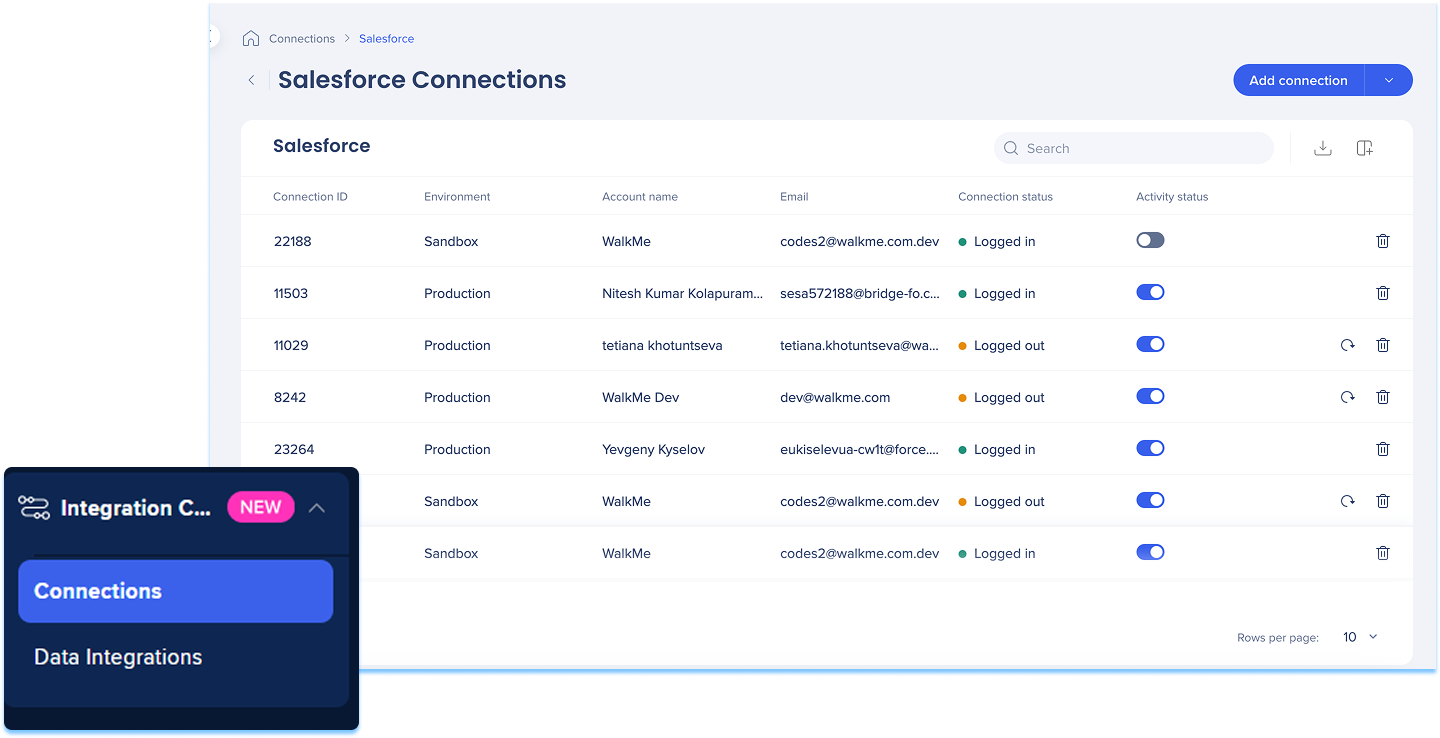Click connection ID 11503

pos(291,293)
